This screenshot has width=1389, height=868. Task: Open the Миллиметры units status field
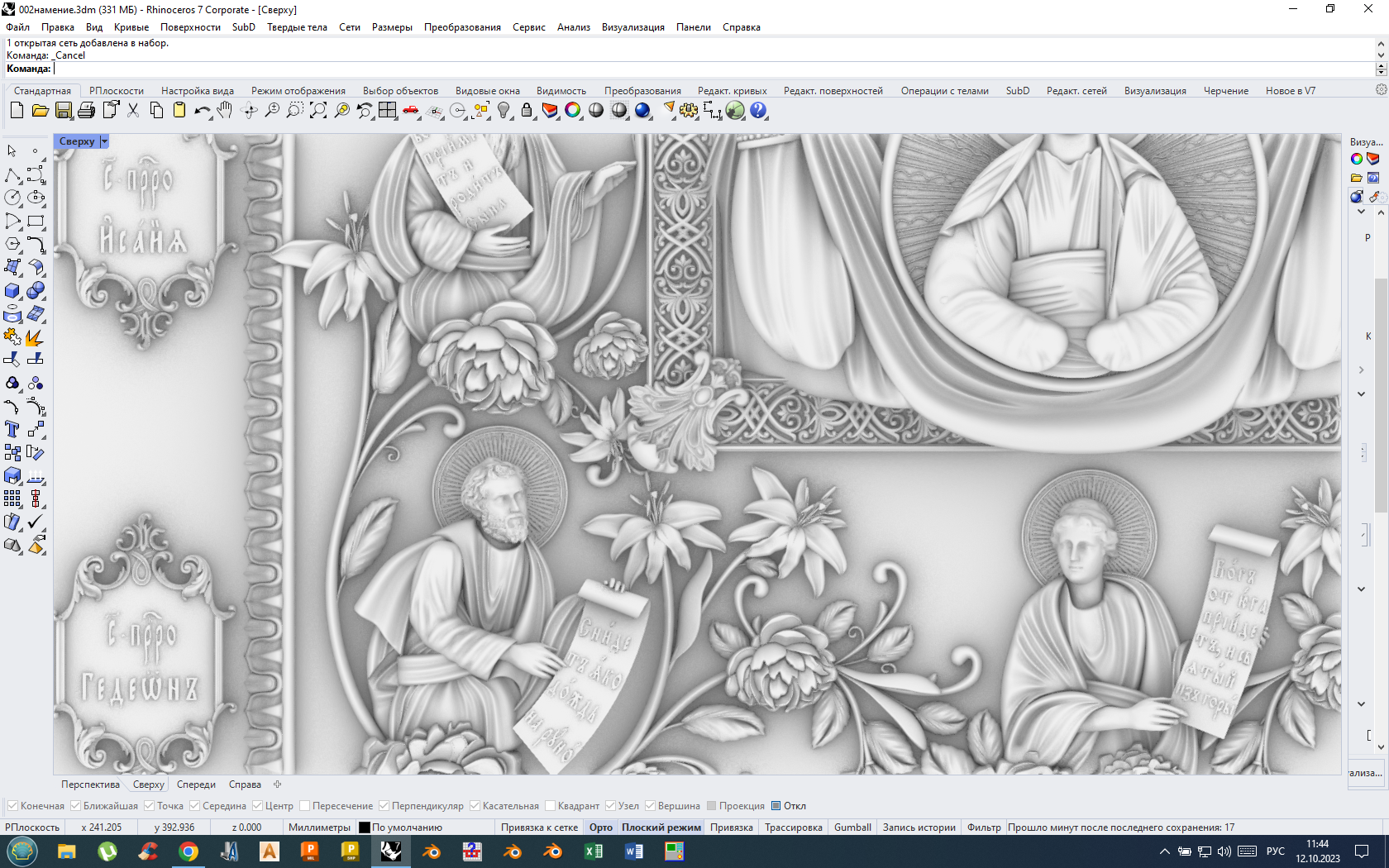319,827
